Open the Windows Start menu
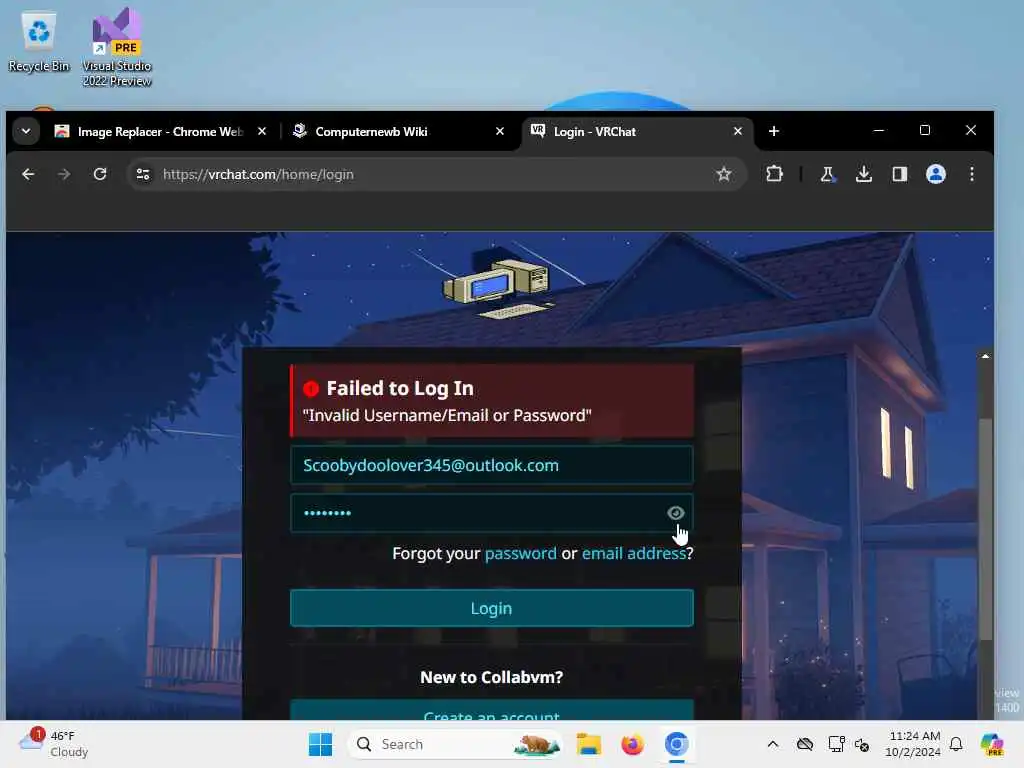The image size is (1024, 768). coord(320,744)
